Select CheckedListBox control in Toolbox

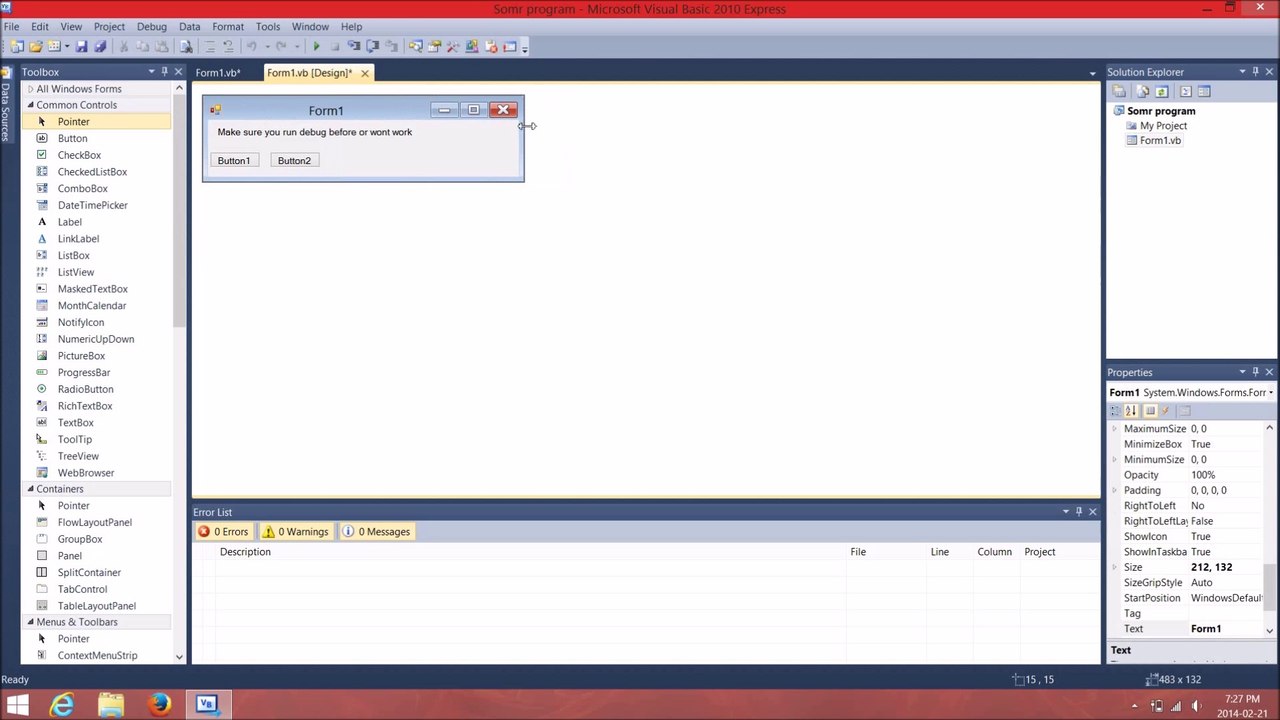click(92, 172)
